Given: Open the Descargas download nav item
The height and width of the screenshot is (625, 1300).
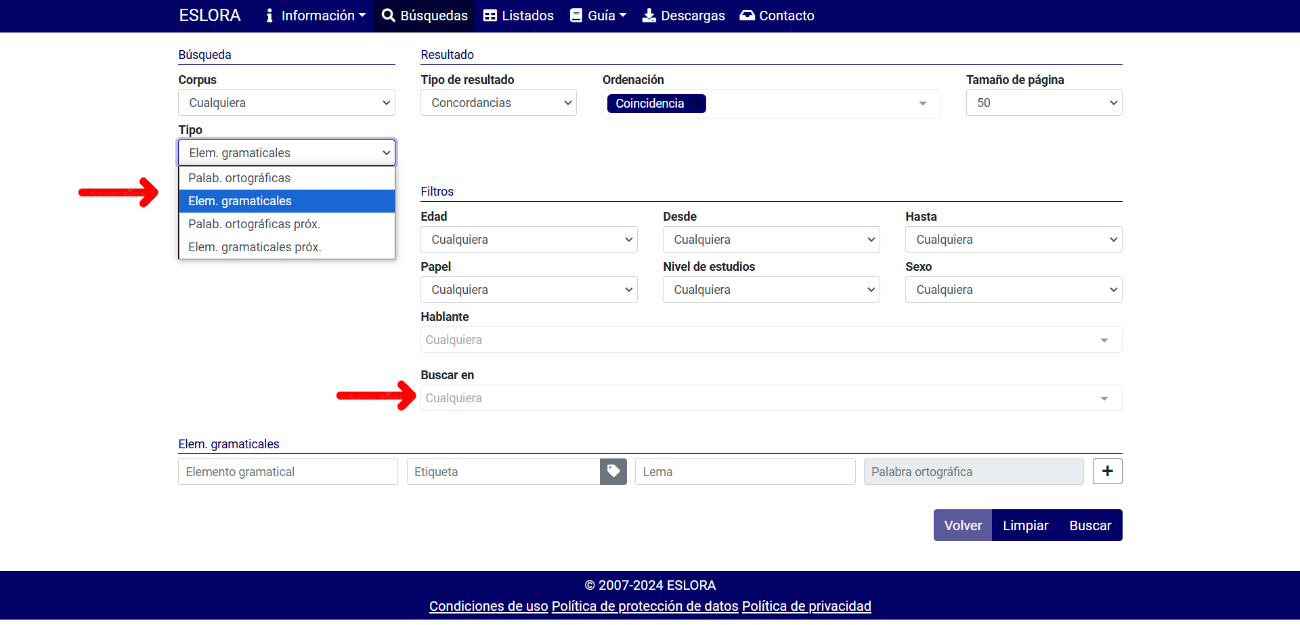Looking at the screenshot, I should 683,16.
